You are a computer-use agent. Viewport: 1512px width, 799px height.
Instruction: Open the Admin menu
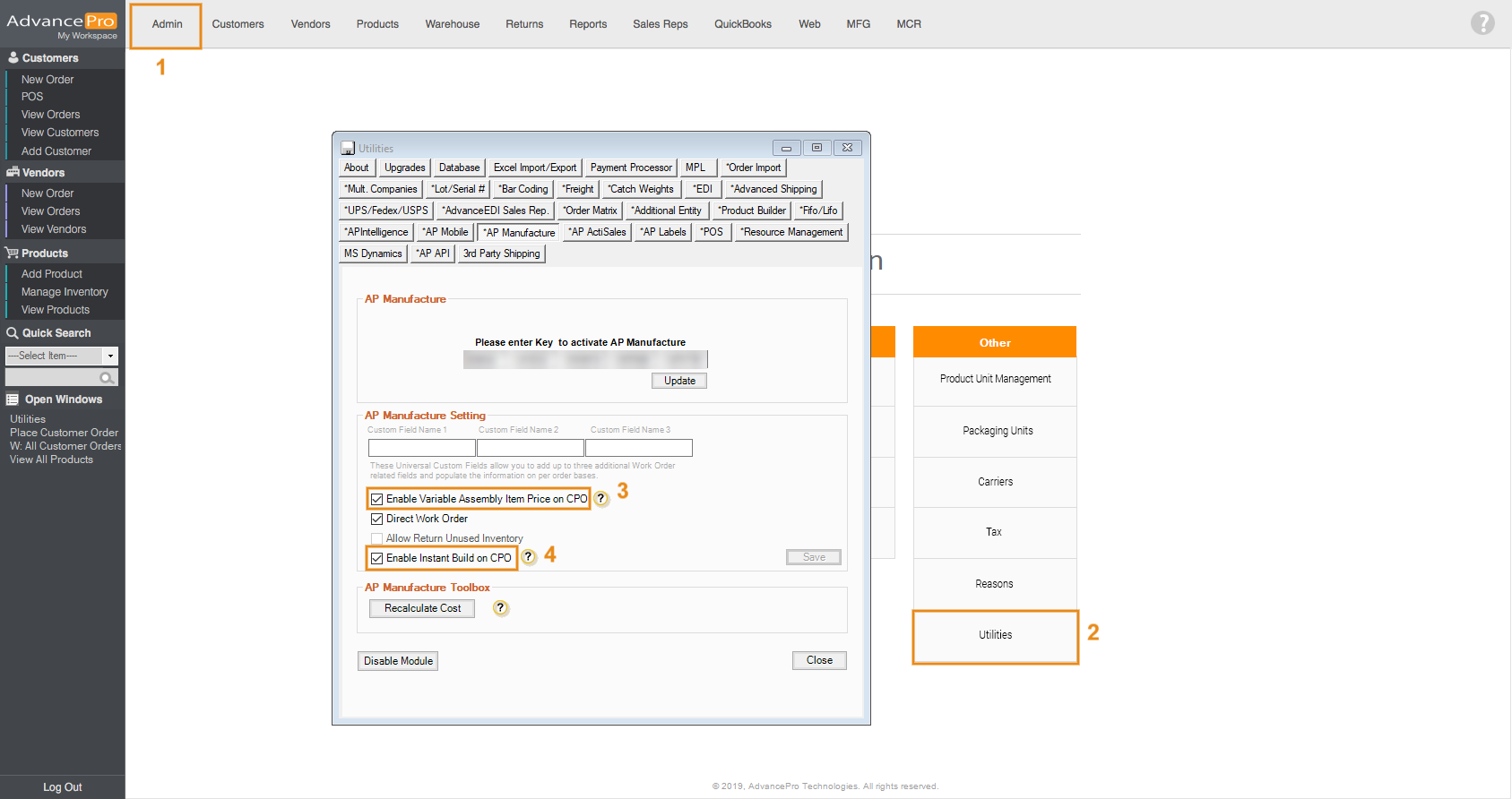click(x=167, y=24)
